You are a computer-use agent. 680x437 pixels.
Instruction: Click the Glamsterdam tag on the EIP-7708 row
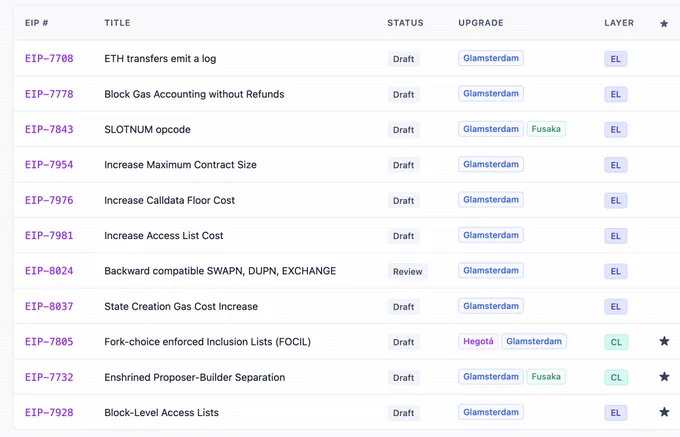point(490,58)
